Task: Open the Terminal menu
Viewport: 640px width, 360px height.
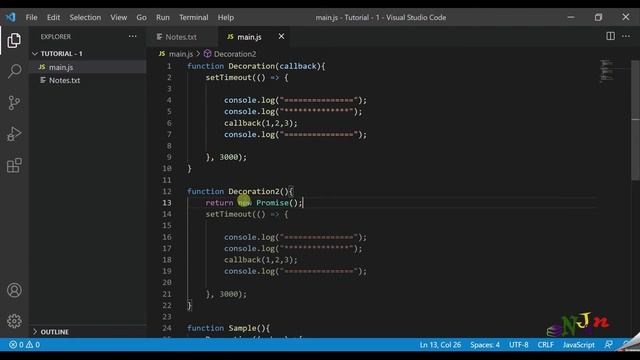Action: point(193,17)
